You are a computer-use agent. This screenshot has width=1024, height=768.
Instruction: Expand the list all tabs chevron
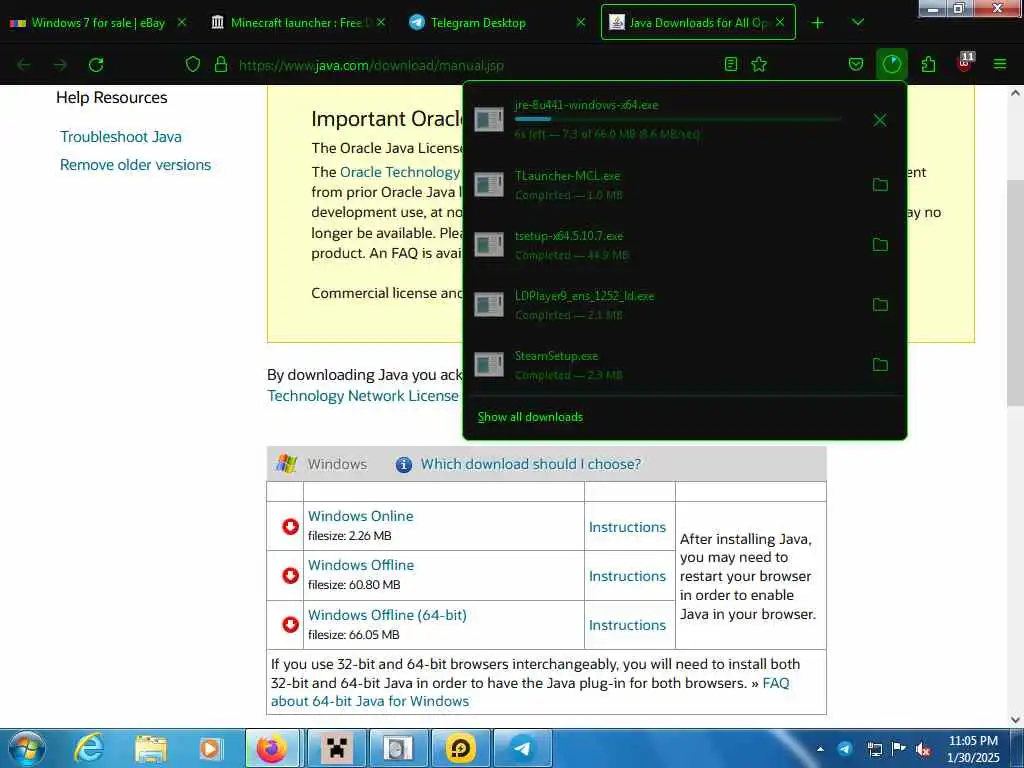(x=858, y=23)
